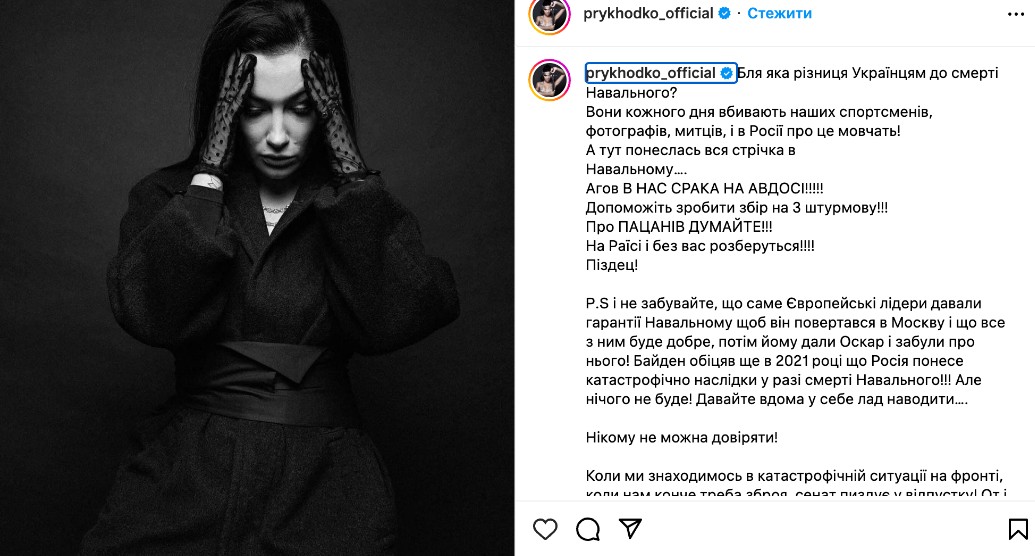
Task: Click the paragraph starting 'Коли ми знаходимось'
Action: pyautogui.click(x=796, y=484)
